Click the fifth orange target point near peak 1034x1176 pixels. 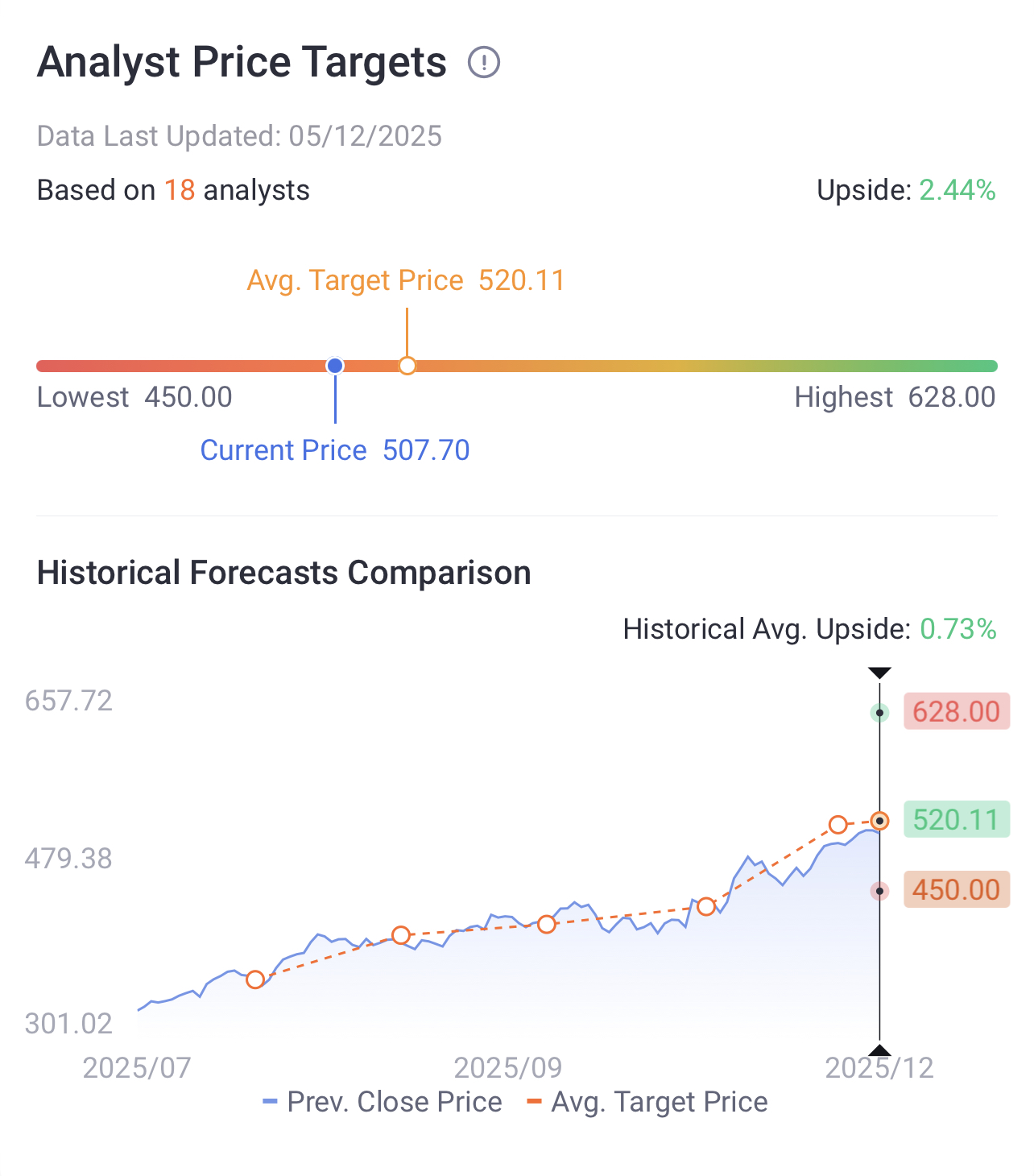pyautogui.click(x=838, y=825)
